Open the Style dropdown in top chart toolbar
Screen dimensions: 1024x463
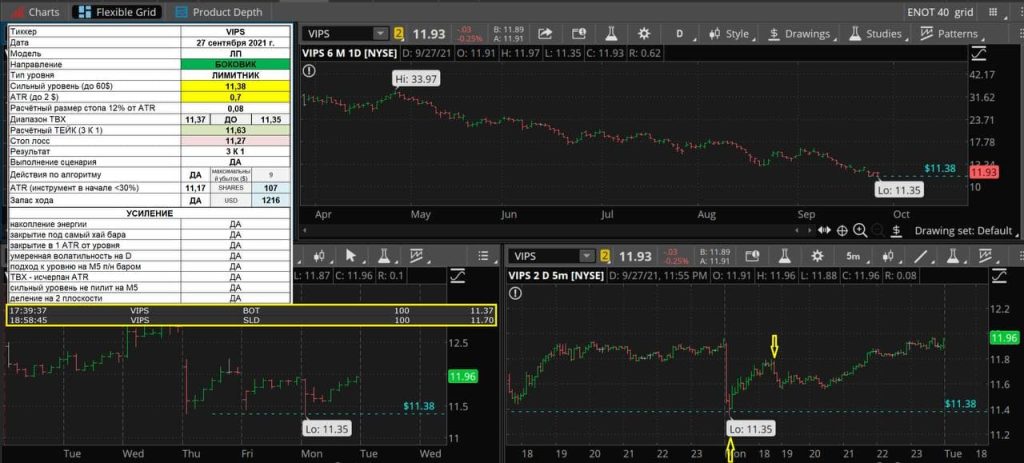pos(730,34)
